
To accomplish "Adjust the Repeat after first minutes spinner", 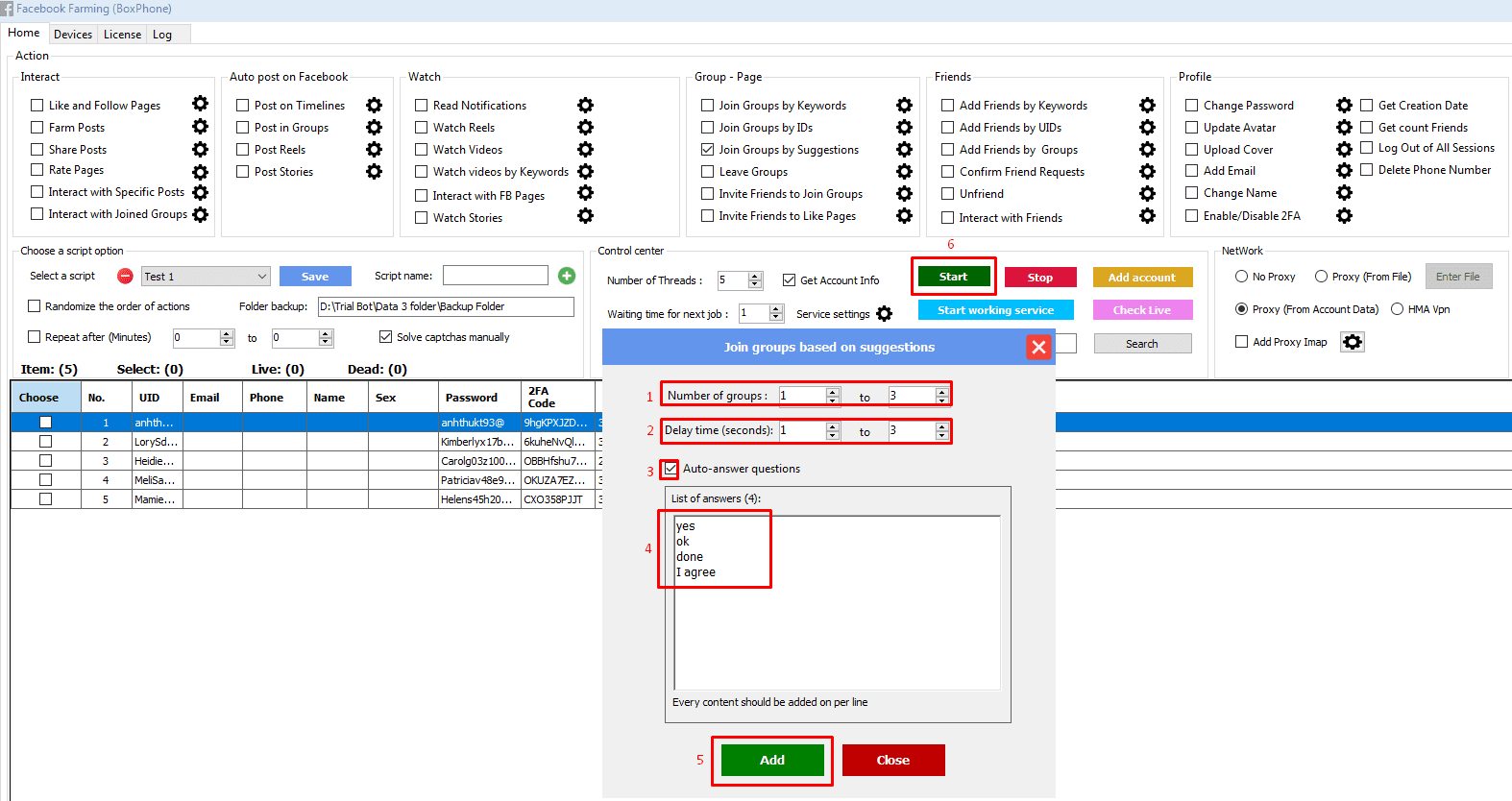I will [x=227, y=337].
